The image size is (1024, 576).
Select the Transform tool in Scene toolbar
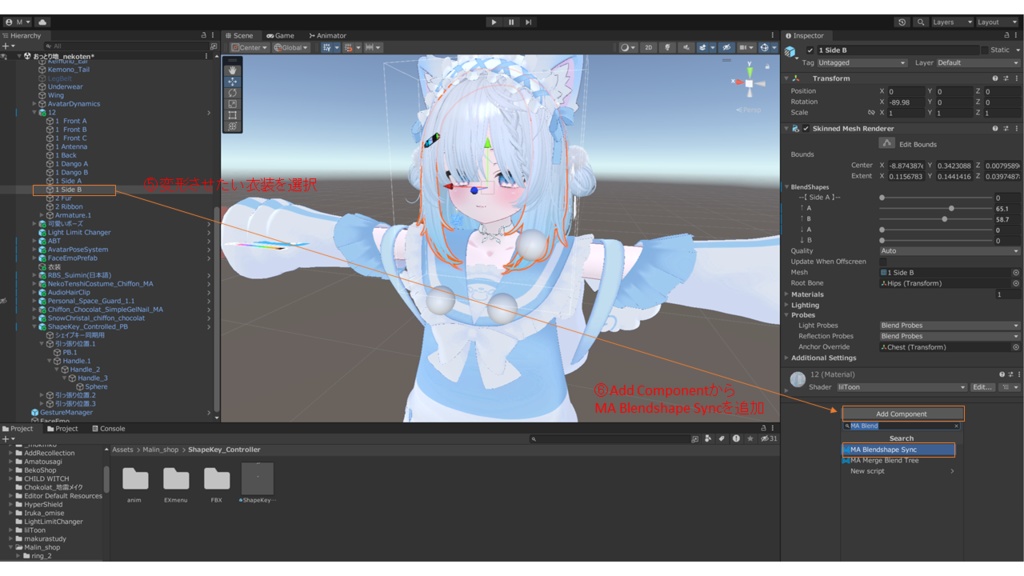point(232,126)
